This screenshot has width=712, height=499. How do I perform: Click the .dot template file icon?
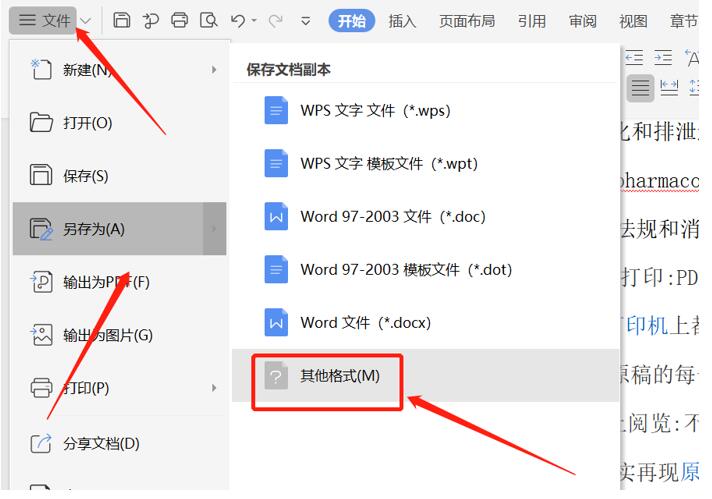(276, 270)
